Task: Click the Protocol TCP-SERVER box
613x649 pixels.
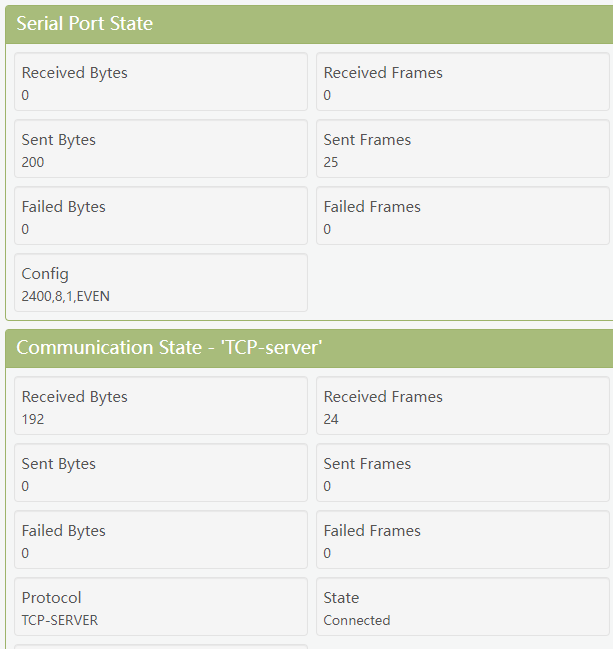Action: [x=161, y=607]
